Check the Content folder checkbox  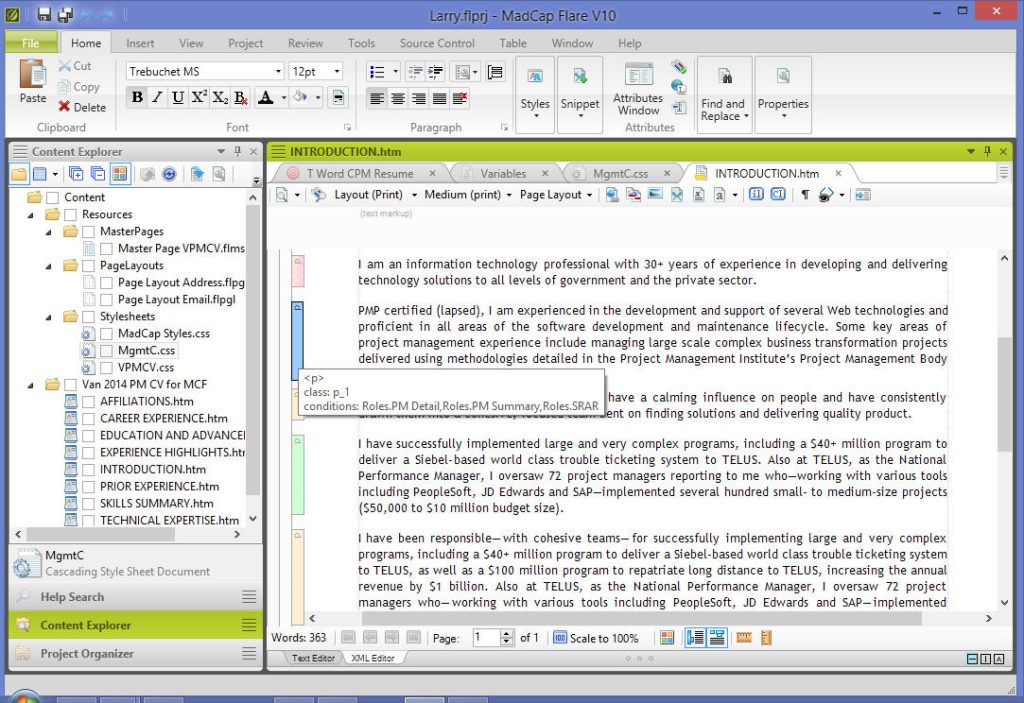[x=53, y=197]
